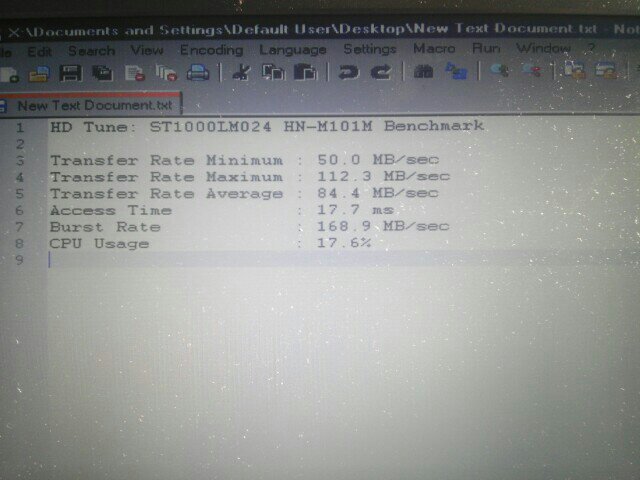Open the ? help menu
The width and height of the screenshot is (640, 480).
[591, 47]
